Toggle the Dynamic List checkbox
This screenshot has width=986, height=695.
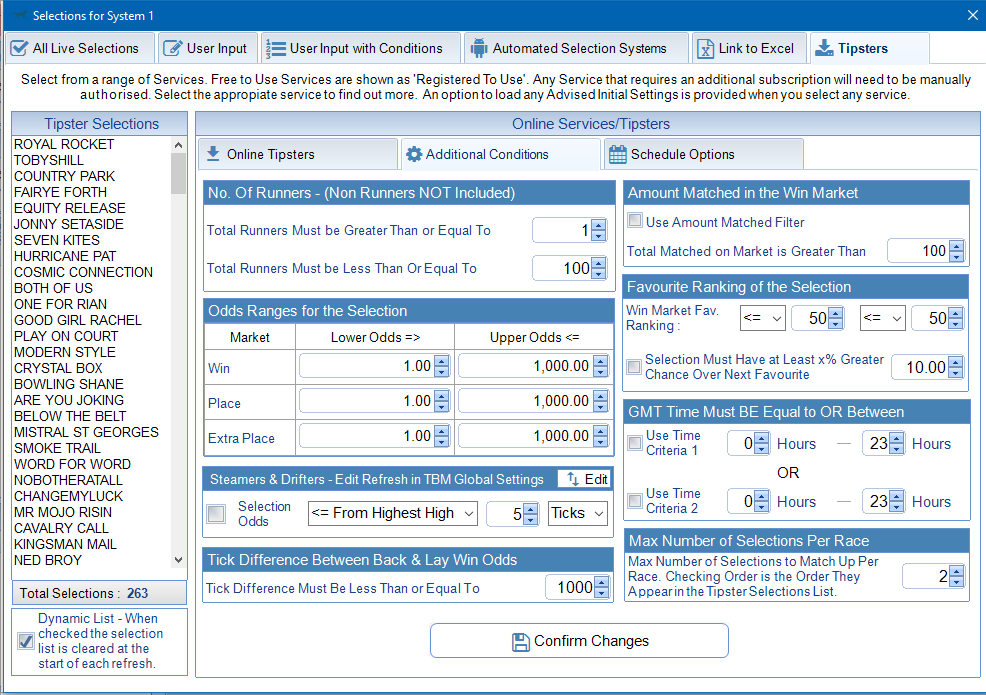point(26,641)
